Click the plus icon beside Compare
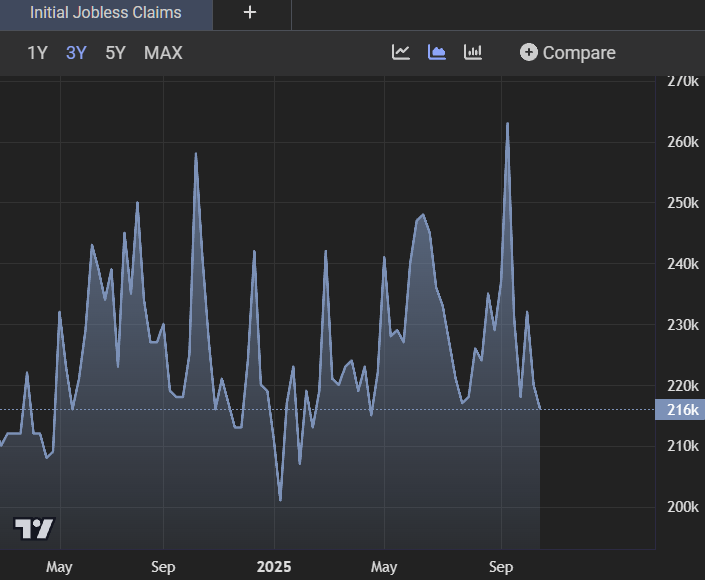Screen dimensions: 705x580 529,52
